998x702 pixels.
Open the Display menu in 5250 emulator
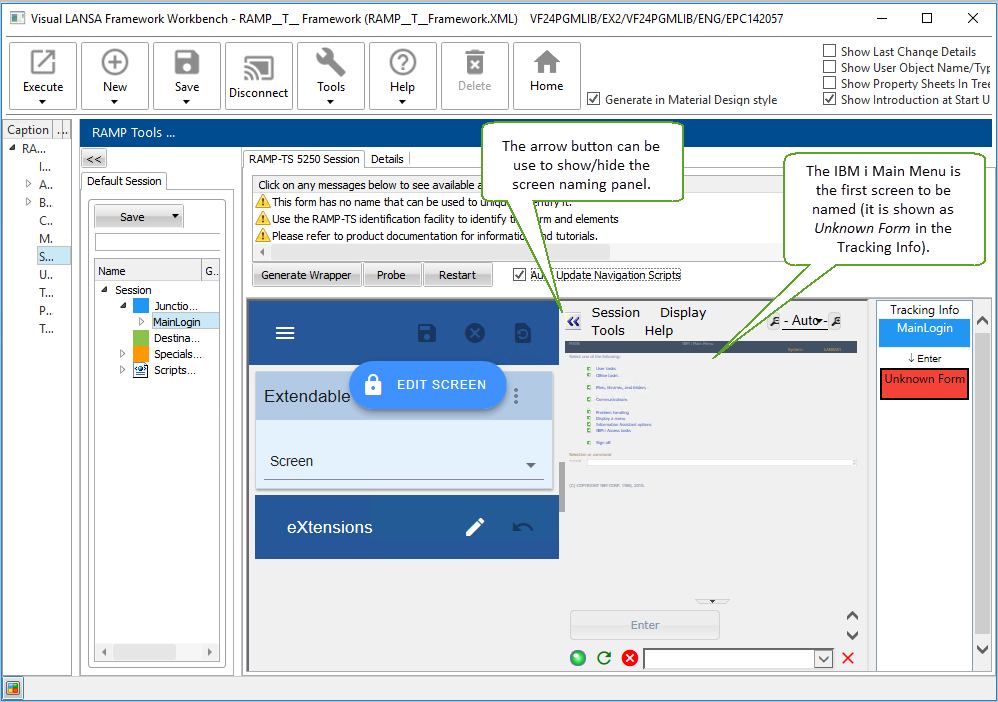[683, 312]
